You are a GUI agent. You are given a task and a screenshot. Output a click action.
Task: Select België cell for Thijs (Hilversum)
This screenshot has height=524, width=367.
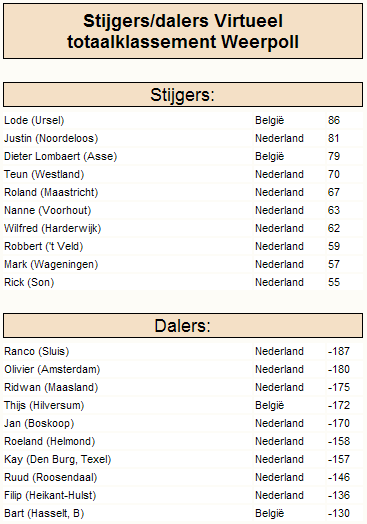tap(270, 406)
